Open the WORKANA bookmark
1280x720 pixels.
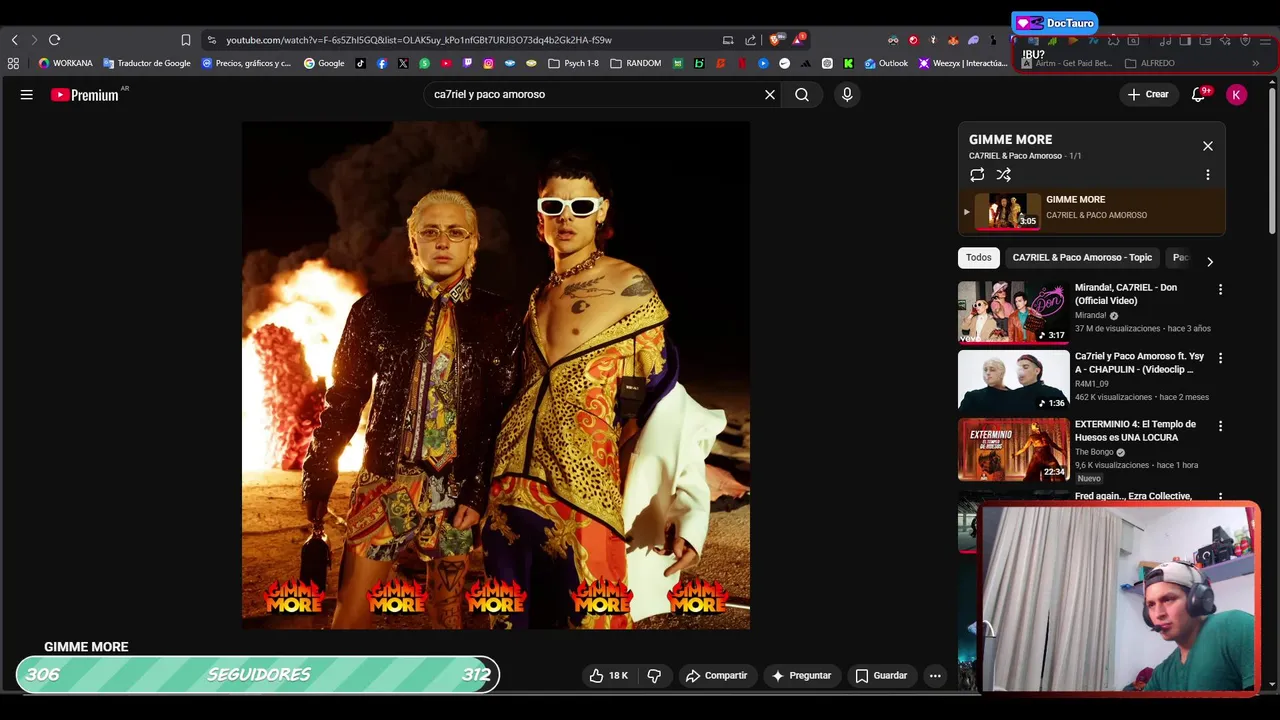(66, 63)
